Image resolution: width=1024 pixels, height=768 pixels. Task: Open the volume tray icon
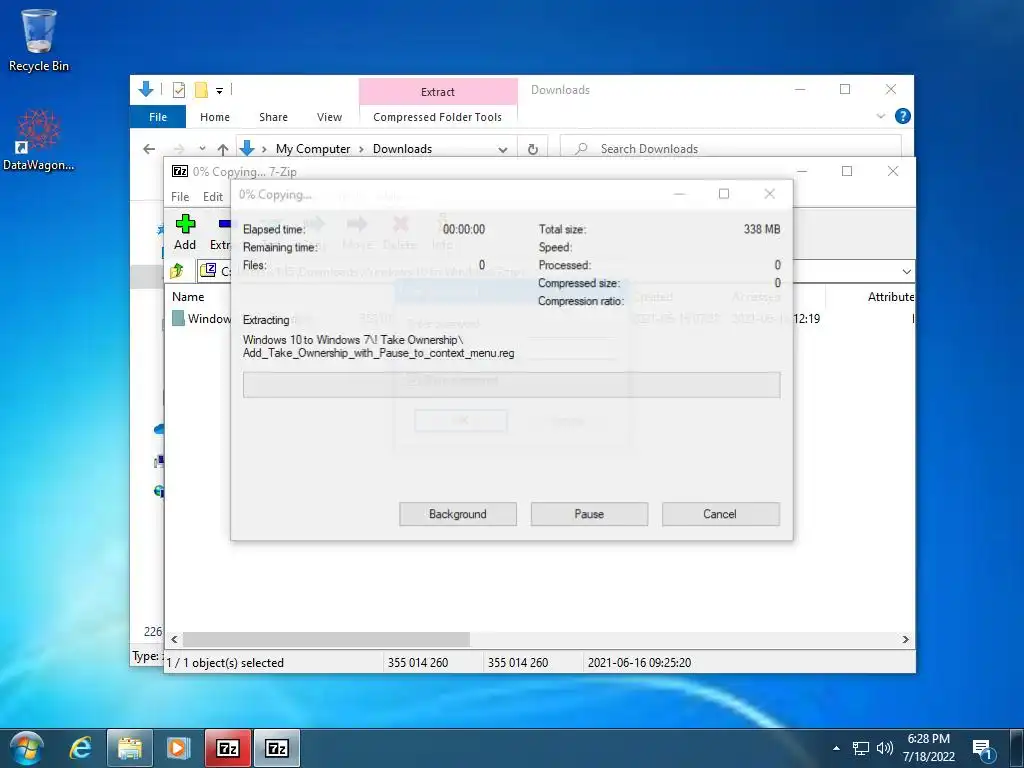(885, 748)
